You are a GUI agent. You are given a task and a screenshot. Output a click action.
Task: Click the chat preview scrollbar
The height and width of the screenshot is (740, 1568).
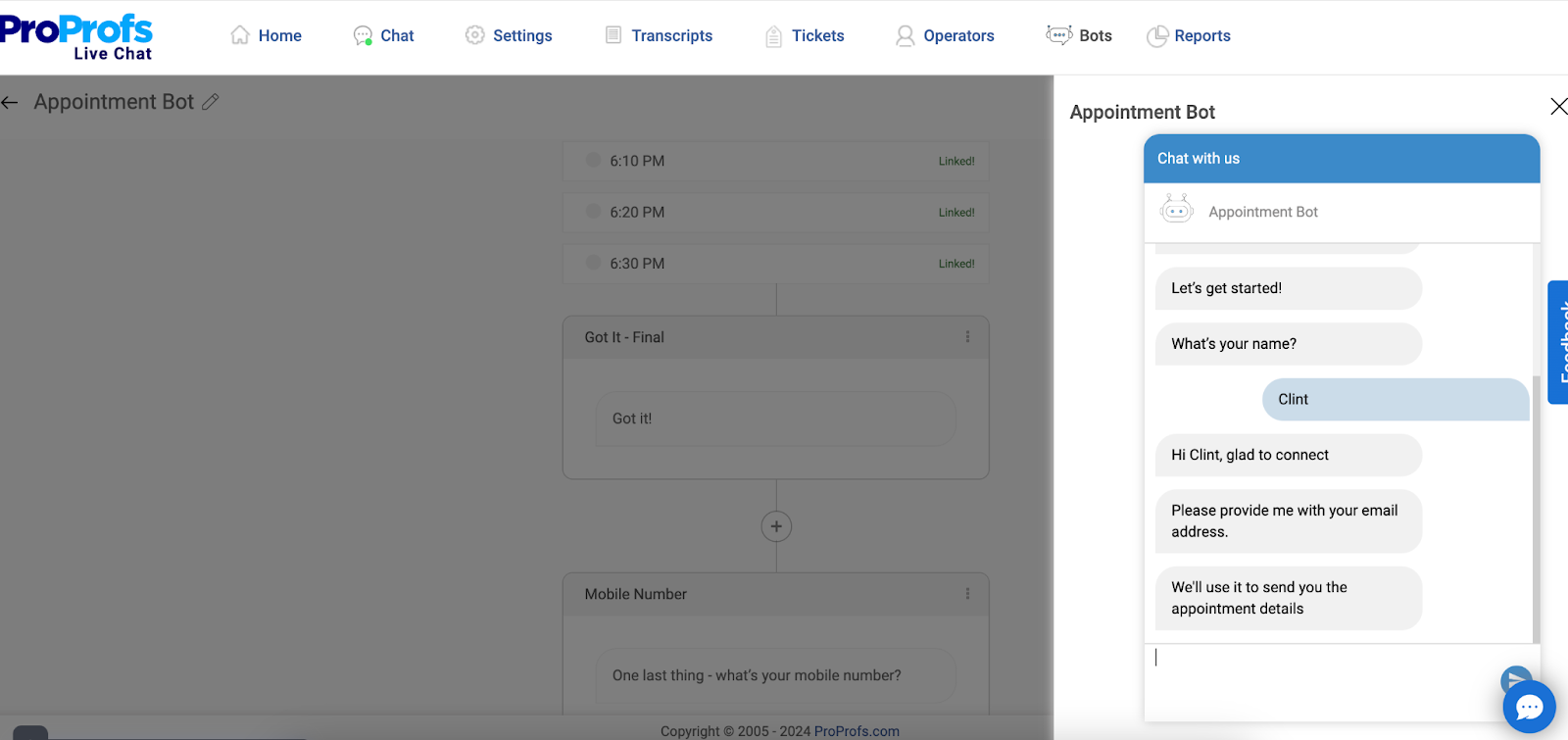(x=1536, y=510)
